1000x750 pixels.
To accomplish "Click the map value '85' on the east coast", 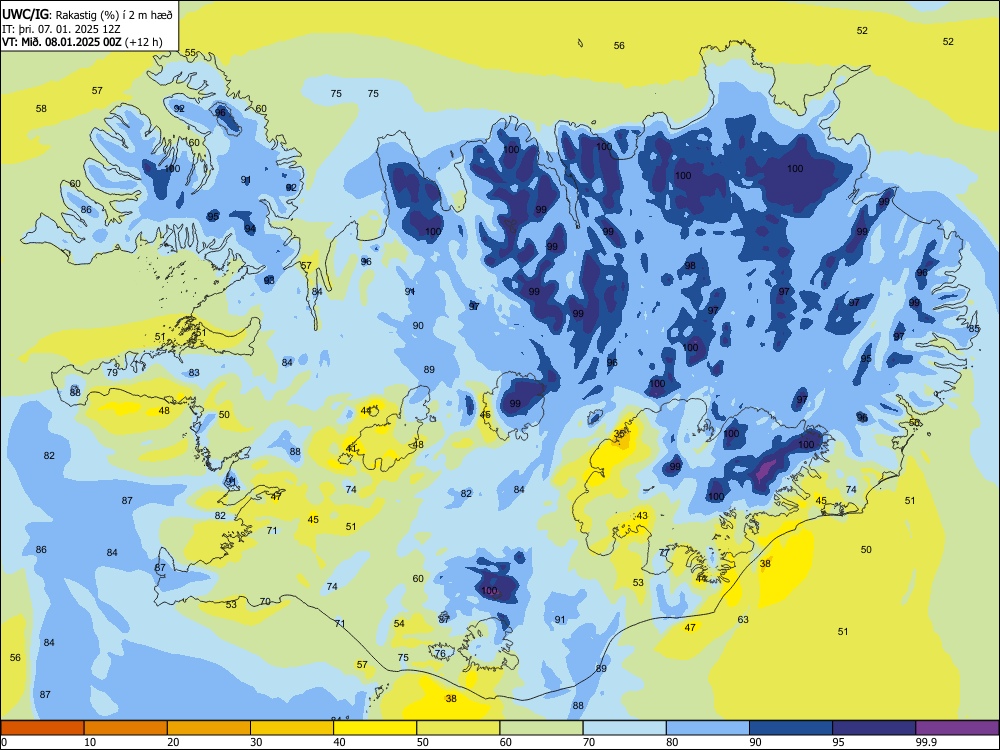I will click(x=974, y=328).
